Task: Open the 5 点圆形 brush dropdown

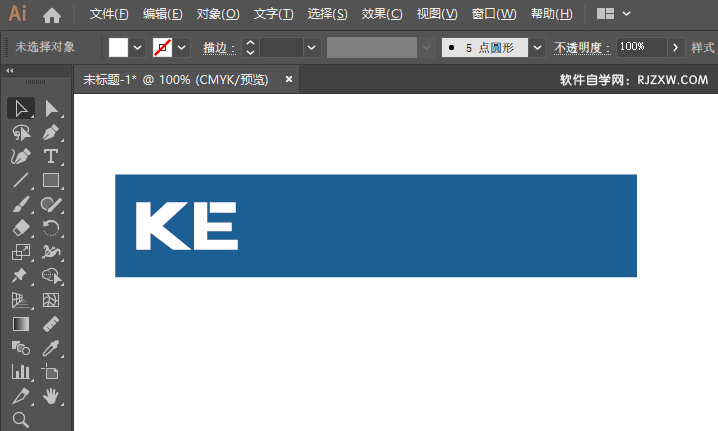Action: click(x=538, y=47)
